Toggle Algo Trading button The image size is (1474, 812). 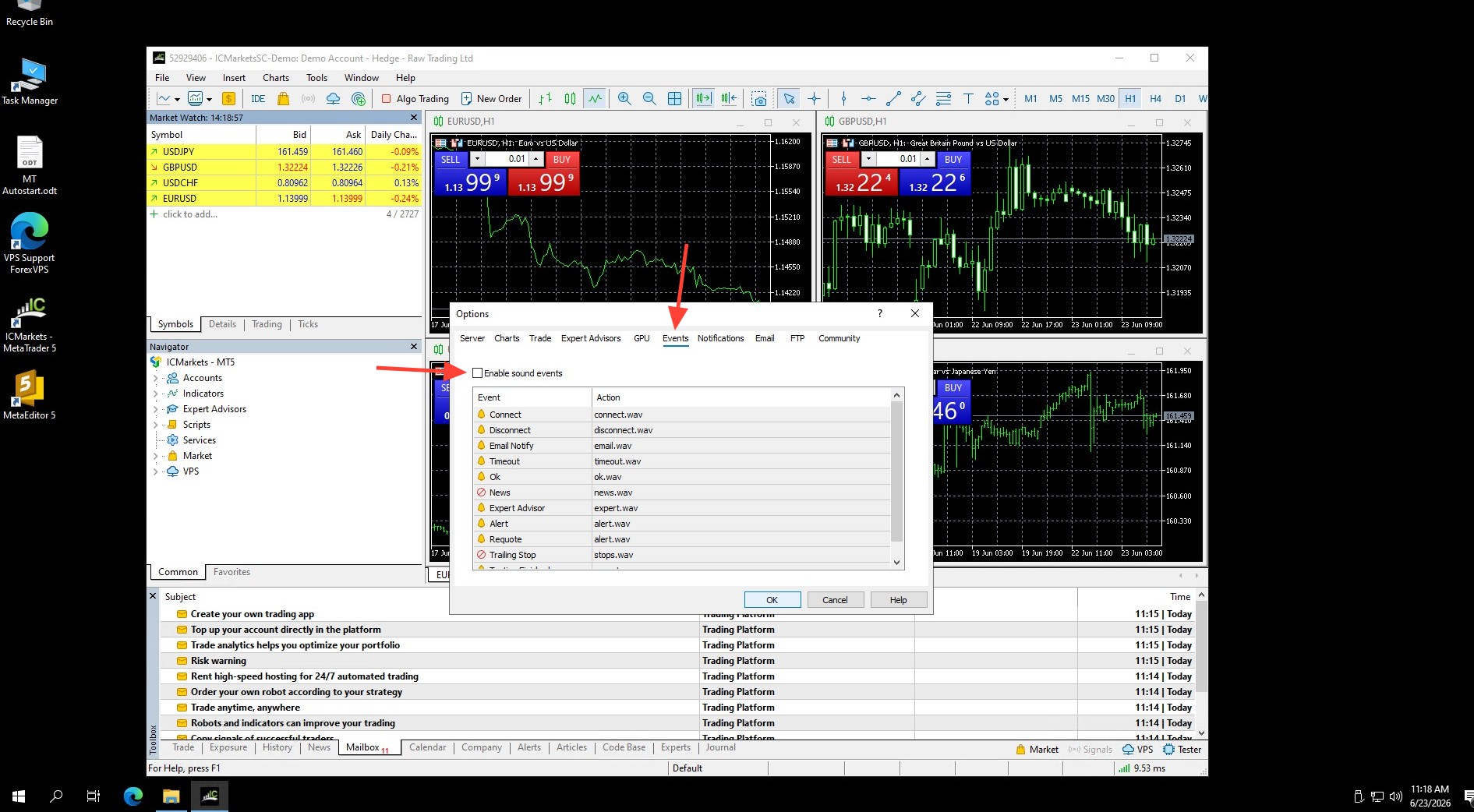click(415, 99)
